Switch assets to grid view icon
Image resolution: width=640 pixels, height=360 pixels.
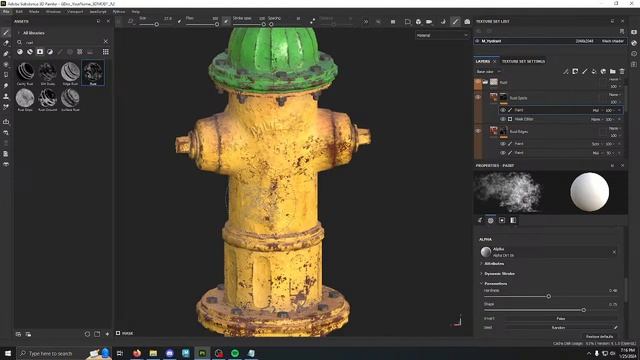pyautogui.click(x=106, y=52)
